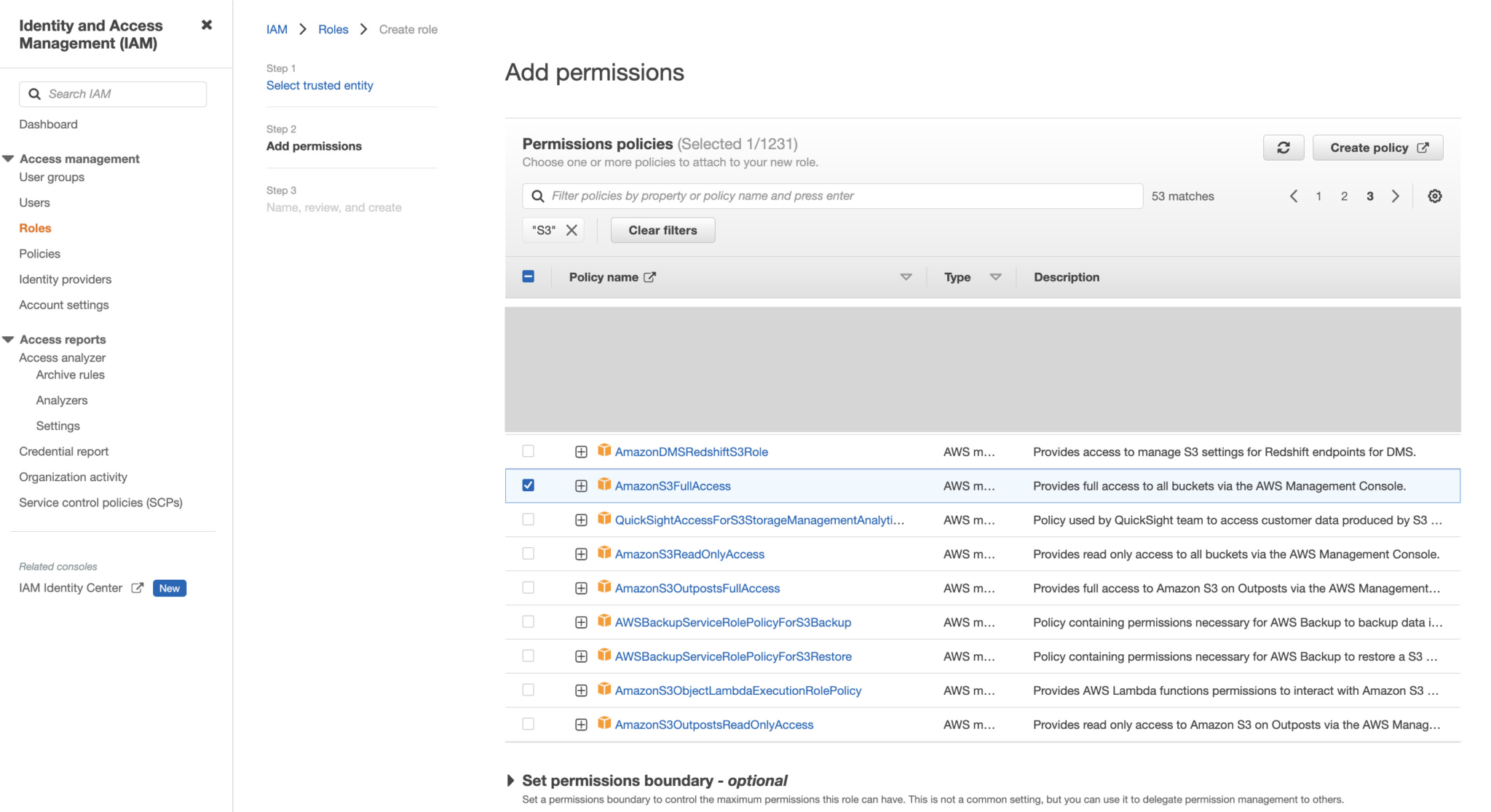Open Policies in the sidebar menu

(x=39, y=254)
